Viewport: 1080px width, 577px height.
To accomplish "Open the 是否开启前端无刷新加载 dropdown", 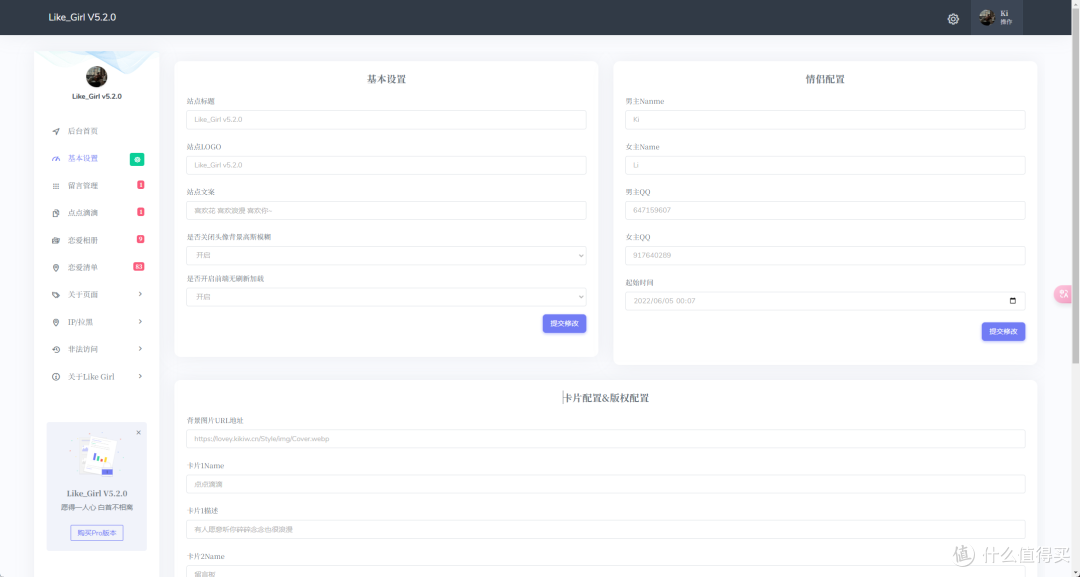I will (x=386, y=297).
